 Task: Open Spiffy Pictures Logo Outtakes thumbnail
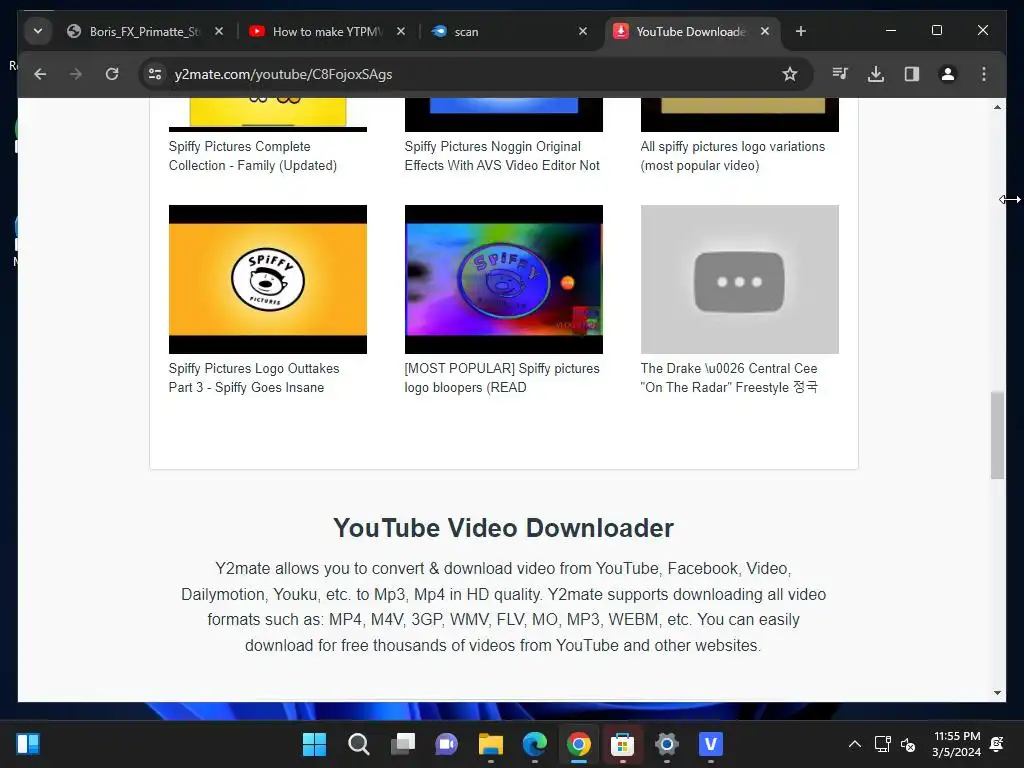(x=268, y=280)
